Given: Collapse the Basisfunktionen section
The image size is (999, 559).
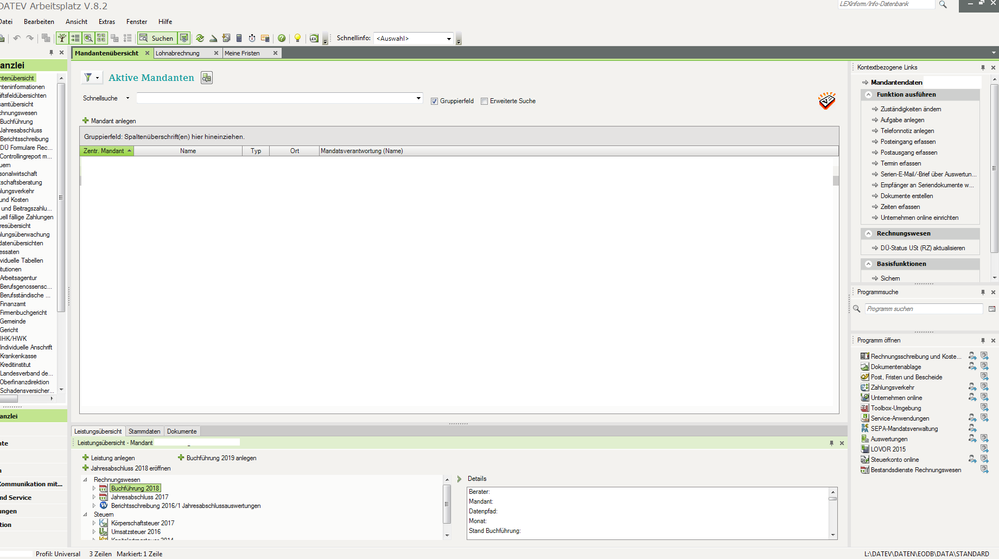Looking at the screenshot, I should pos(868,263).
